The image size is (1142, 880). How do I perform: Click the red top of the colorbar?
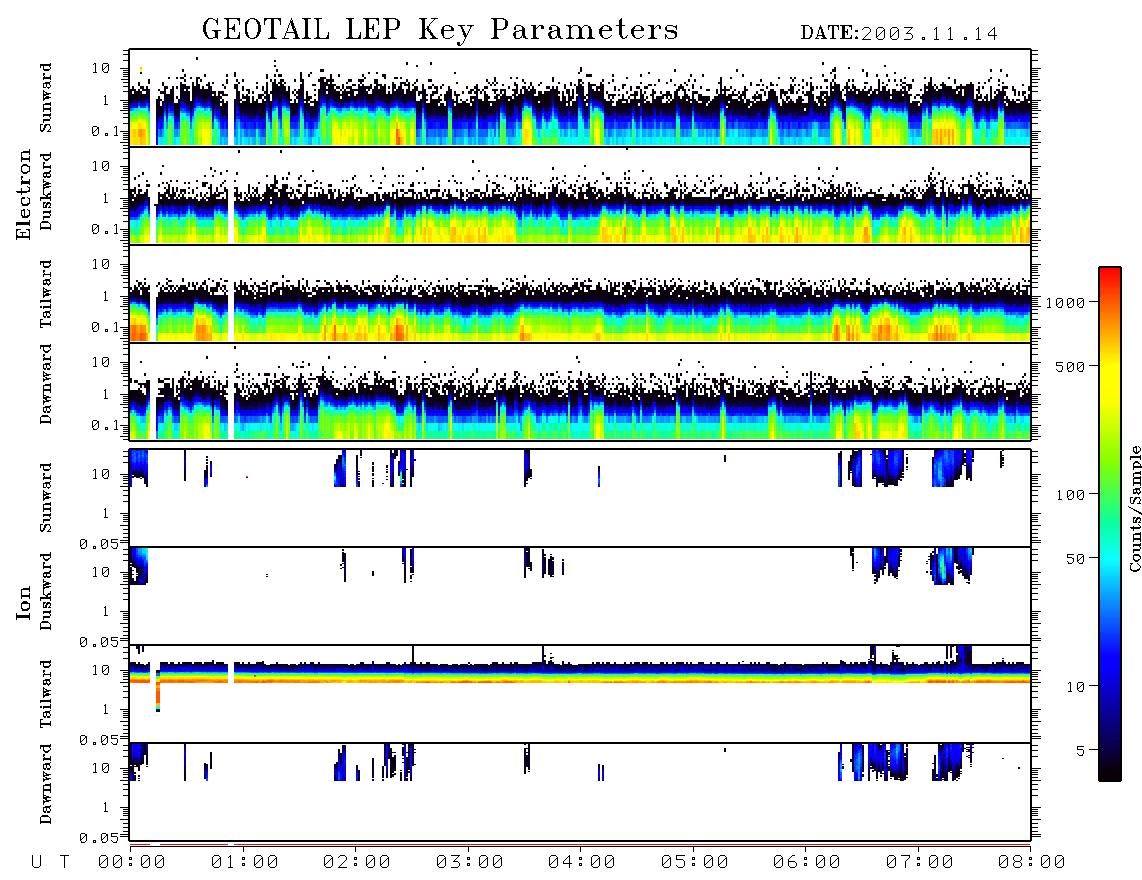click(x=1110, y=277)
